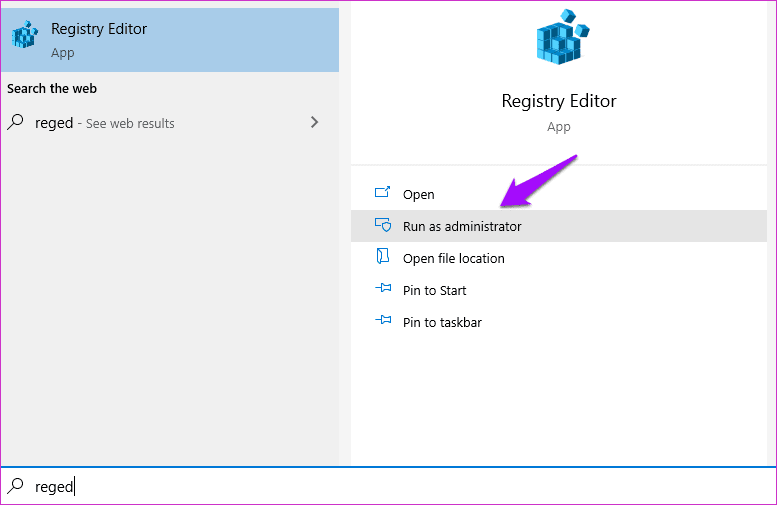777x505 pixels.
Task: Select the Registry Editor App best match result
Action: click(170, 40)
